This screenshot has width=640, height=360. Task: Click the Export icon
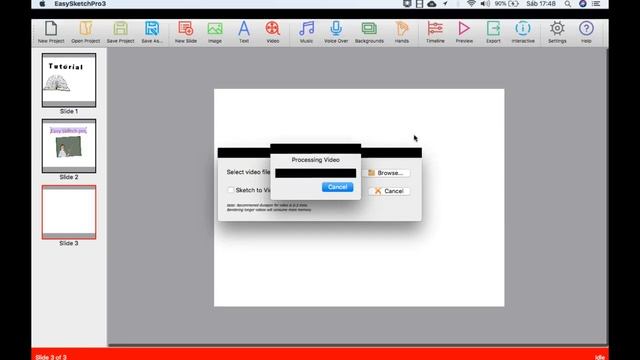(493, 32)
